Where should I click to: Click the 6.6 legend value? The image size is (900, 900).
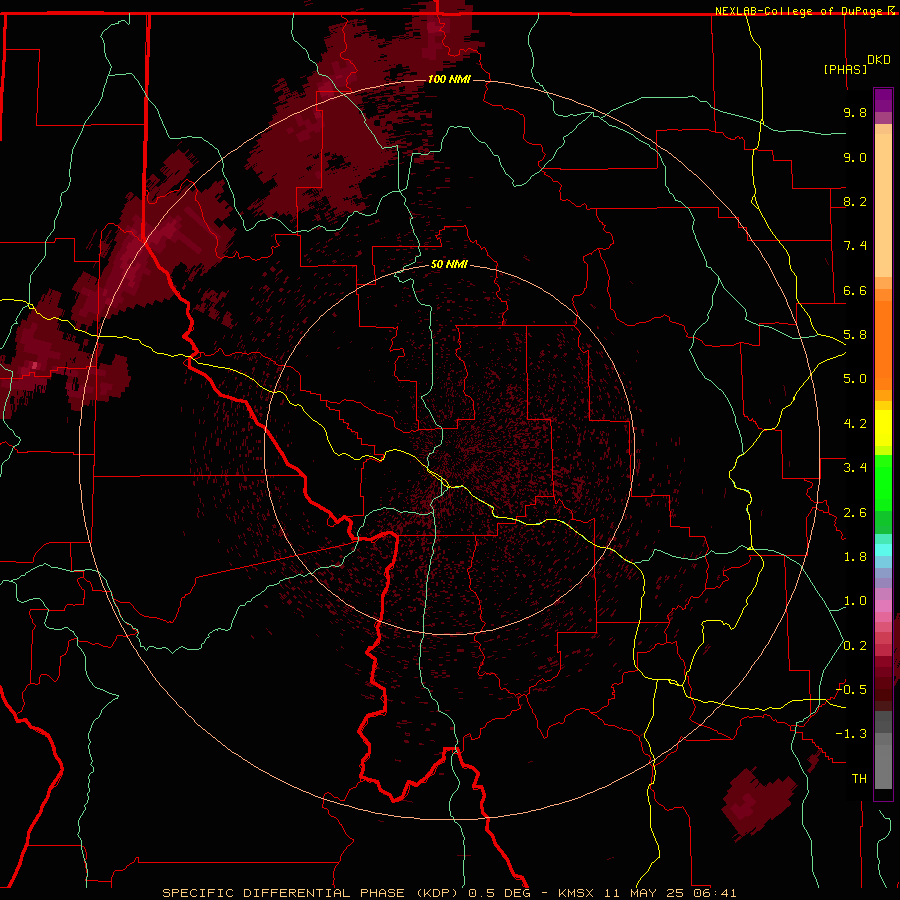[x=855, y=290]
